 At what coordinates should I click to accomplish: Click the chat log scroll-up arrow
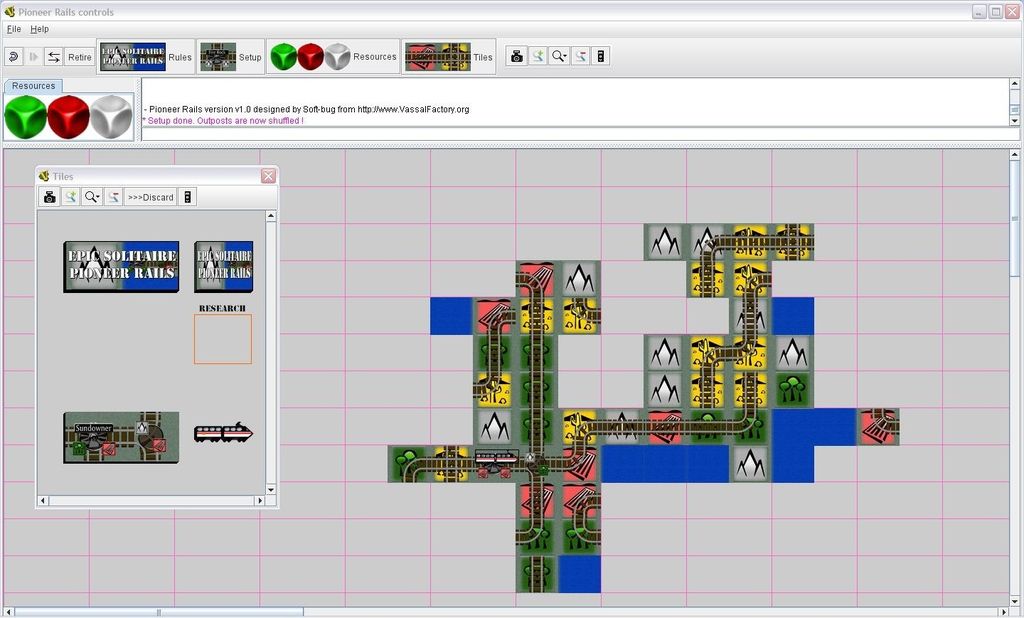1014,84
